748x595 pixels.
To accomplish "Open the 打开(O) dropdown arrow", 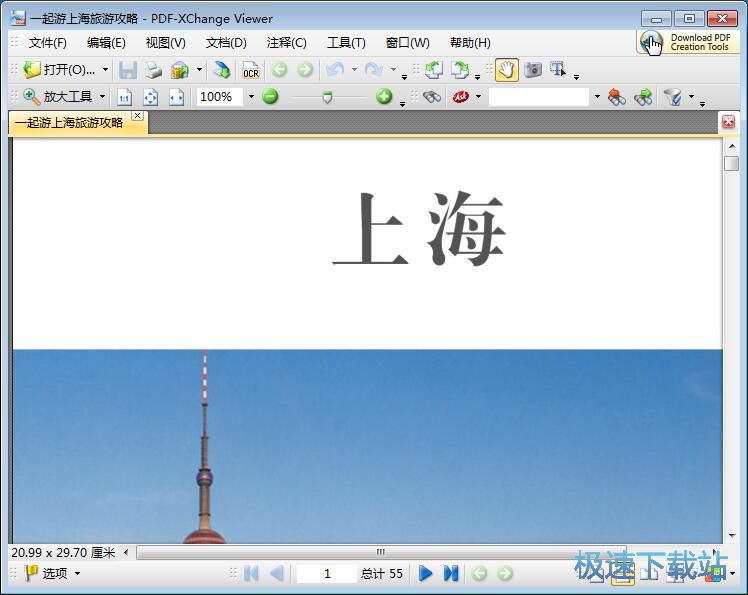I will click(x=105, y=70).
